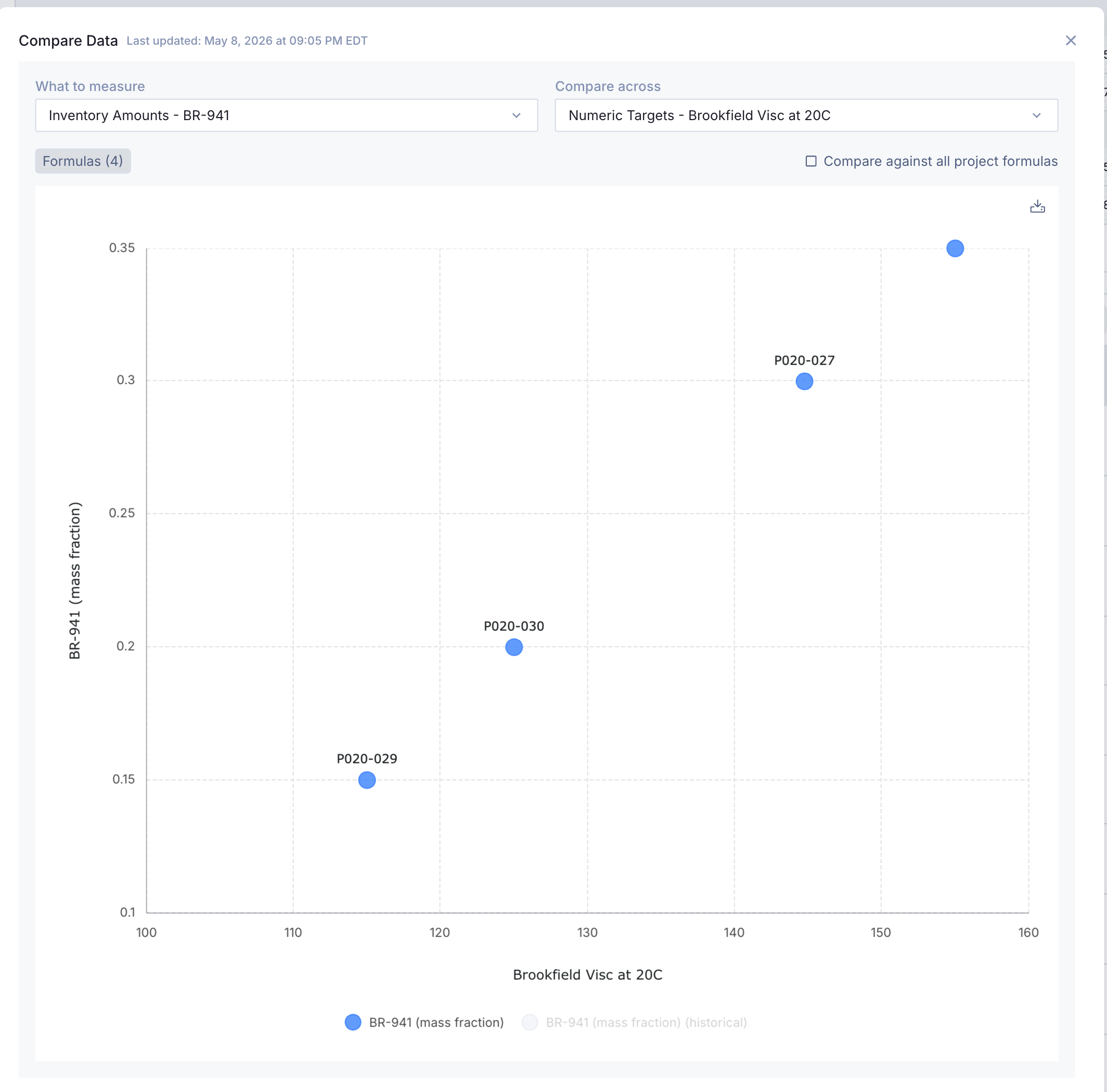Click the grey historical legend swatch
This screenshot has height=1092, width=1107.
(530, 1022)
